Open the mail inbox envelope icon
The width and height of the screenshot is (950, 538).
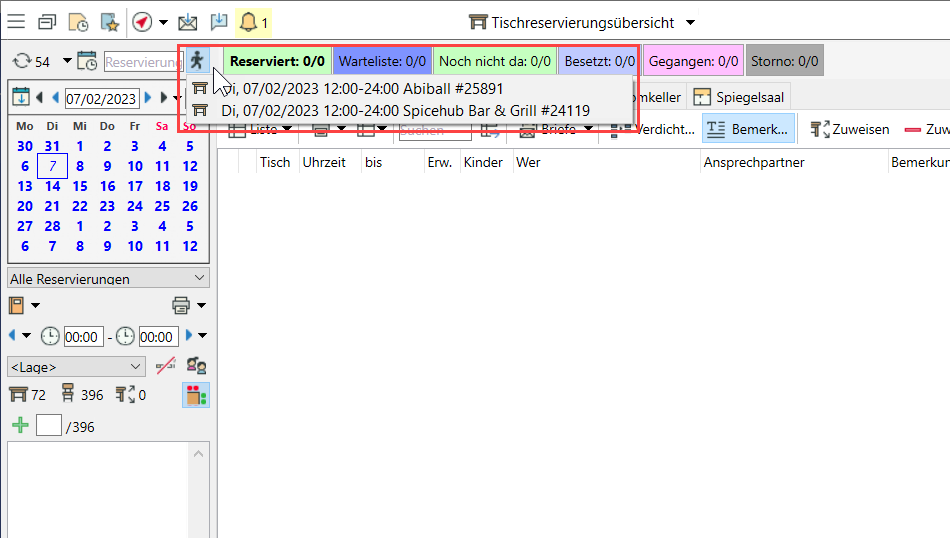pyautogui.click(x=187, y=22)
